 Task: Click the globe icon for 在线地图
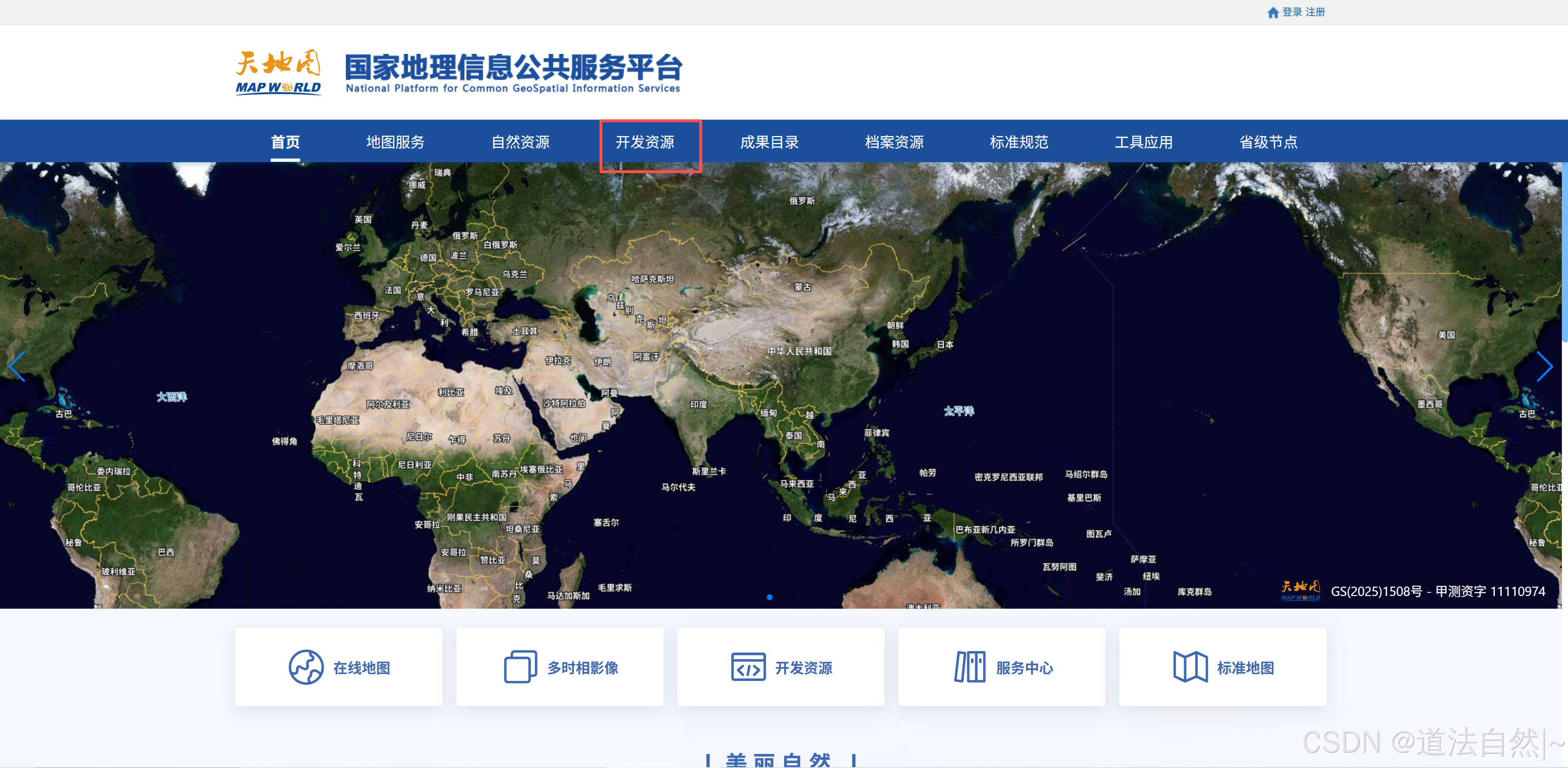[305, 667]
